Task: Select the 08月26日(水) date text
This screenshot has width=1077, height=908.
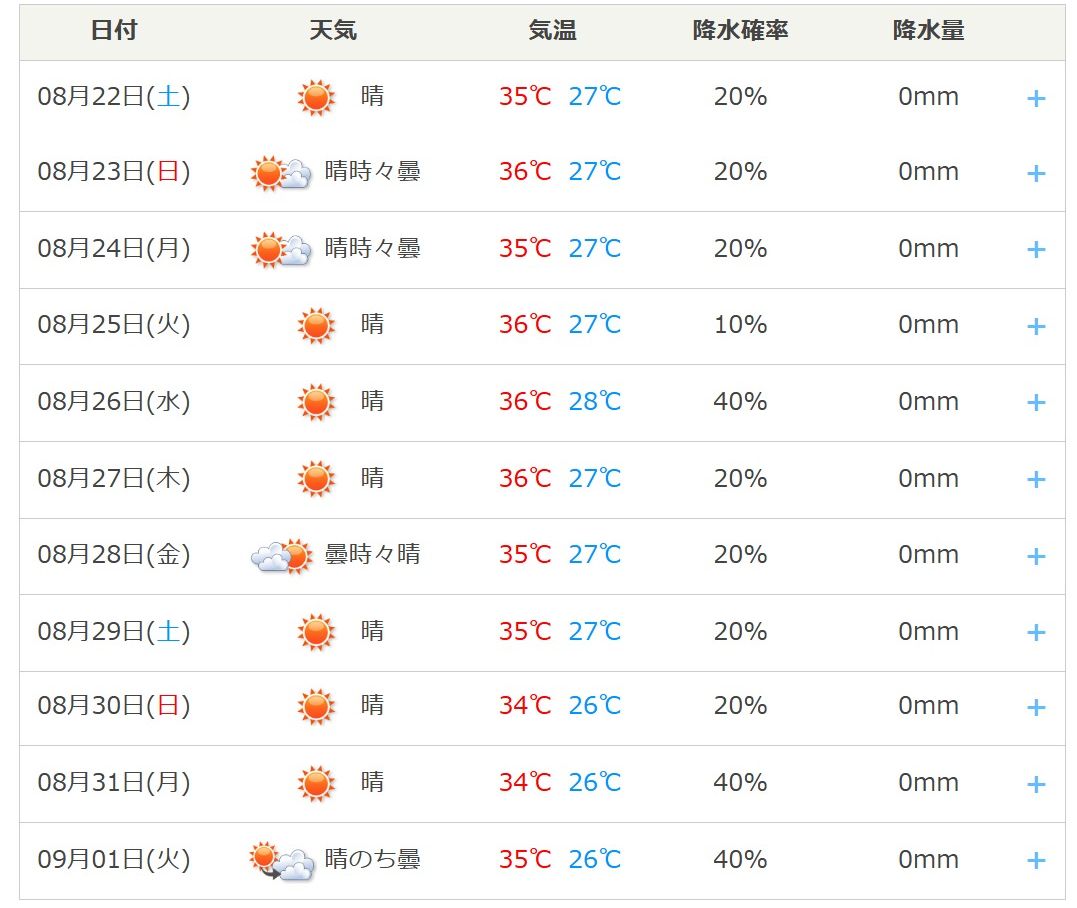Action: click(x=114, y=401)
